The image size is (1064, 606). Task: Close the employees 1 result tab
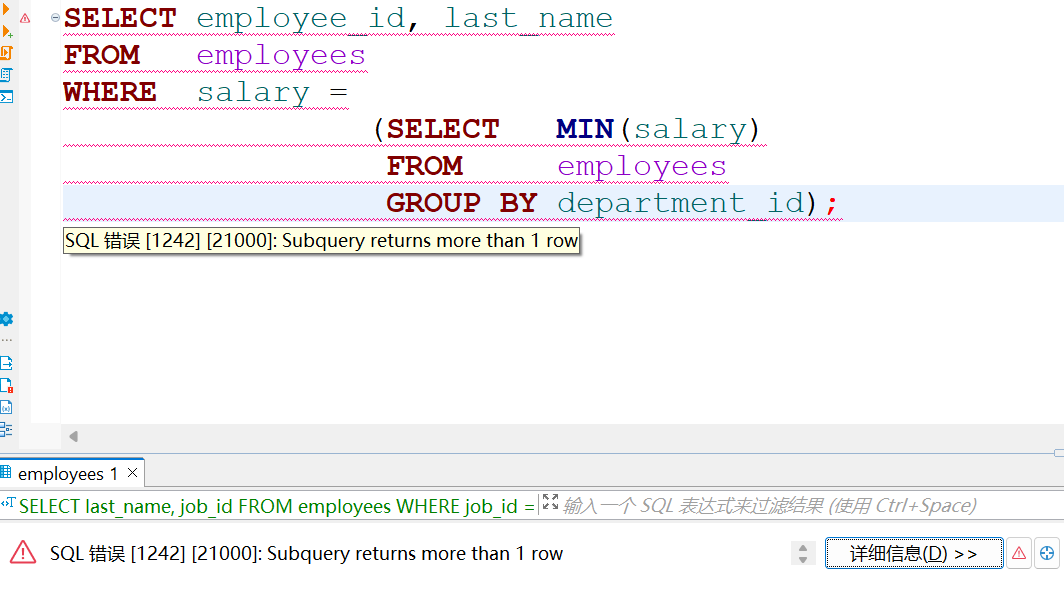tap(132, 472)
